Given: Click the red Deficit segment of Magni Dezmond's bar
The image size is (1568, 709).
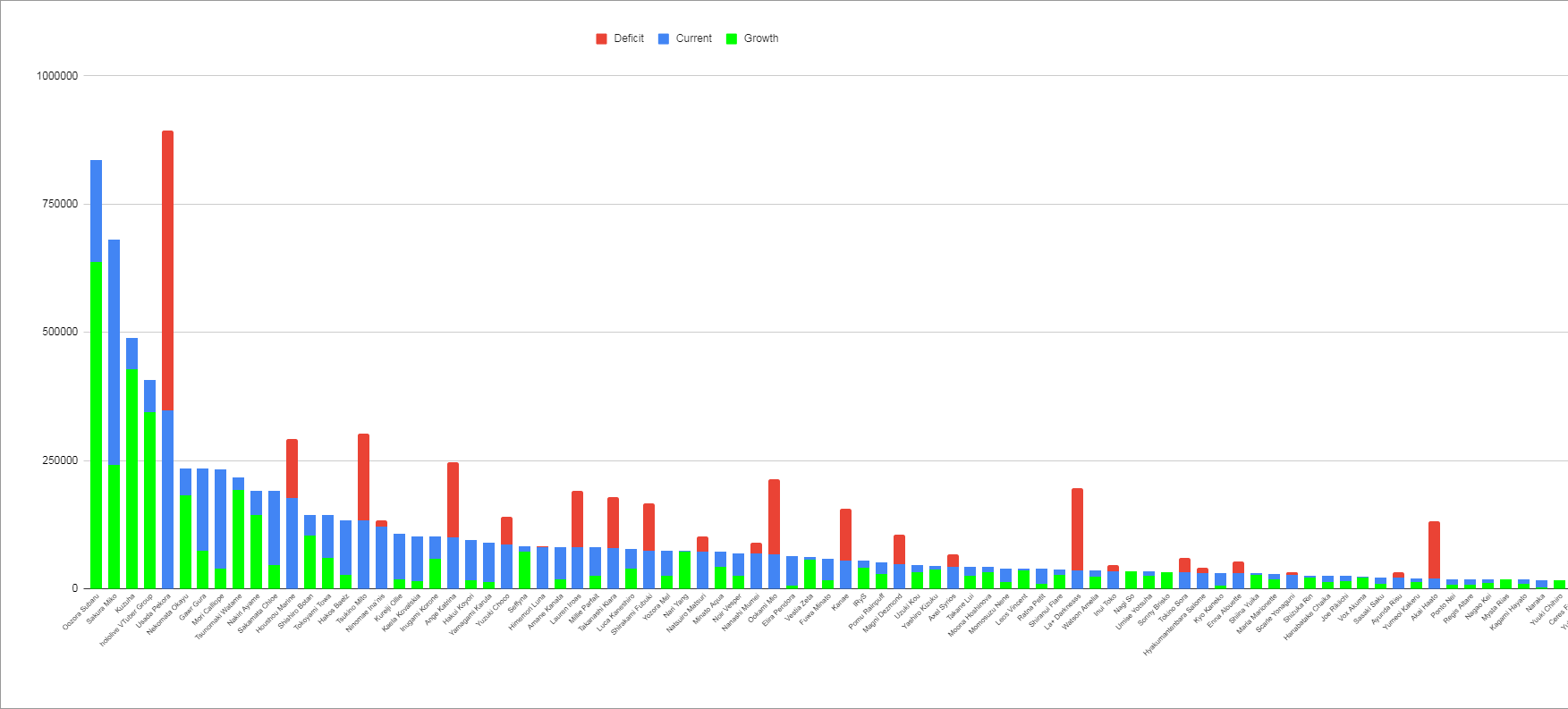Looking at the screenshot, I should point(899,550).
